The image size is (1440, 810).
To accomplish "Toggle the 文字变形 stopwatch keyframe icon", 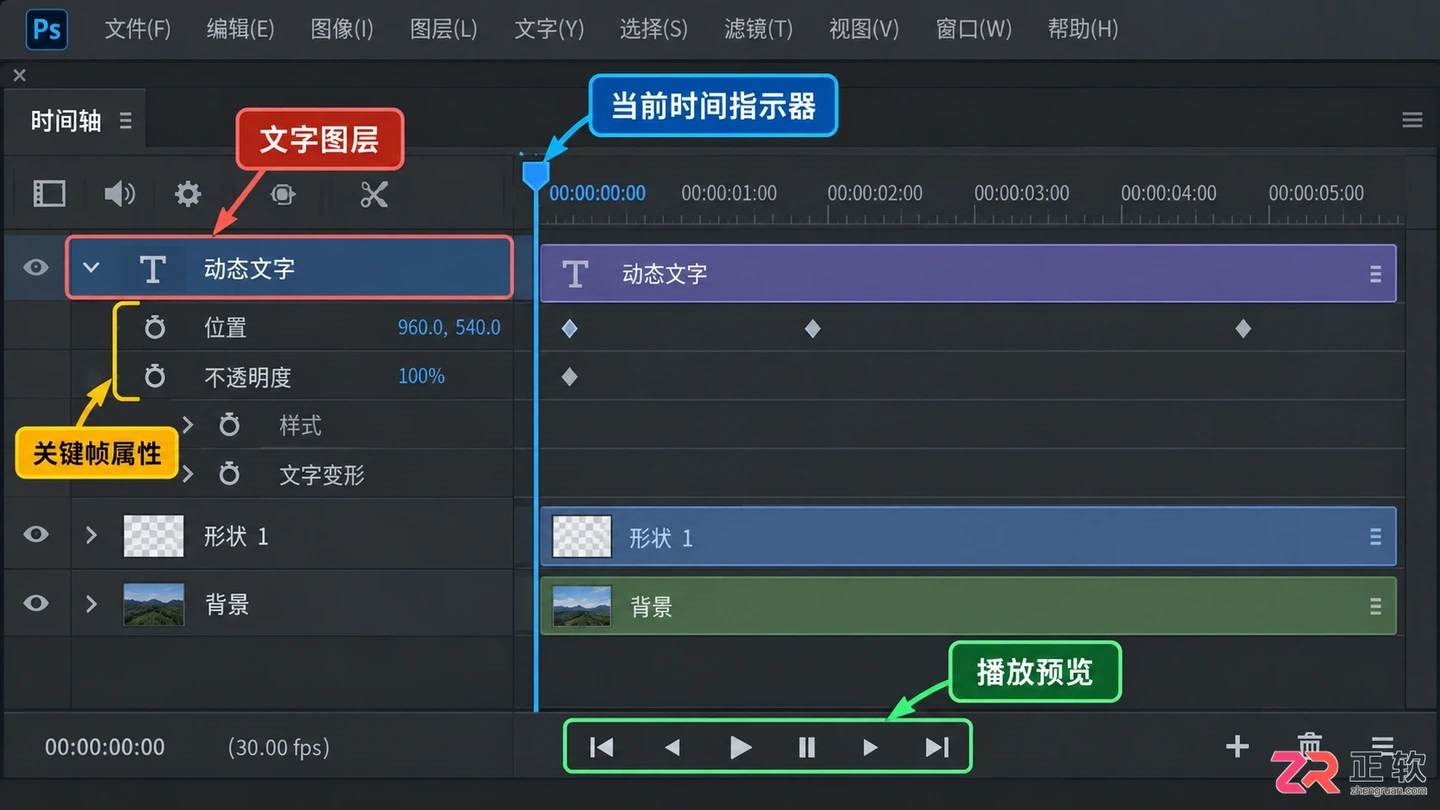I will click(x=229, y=474).
